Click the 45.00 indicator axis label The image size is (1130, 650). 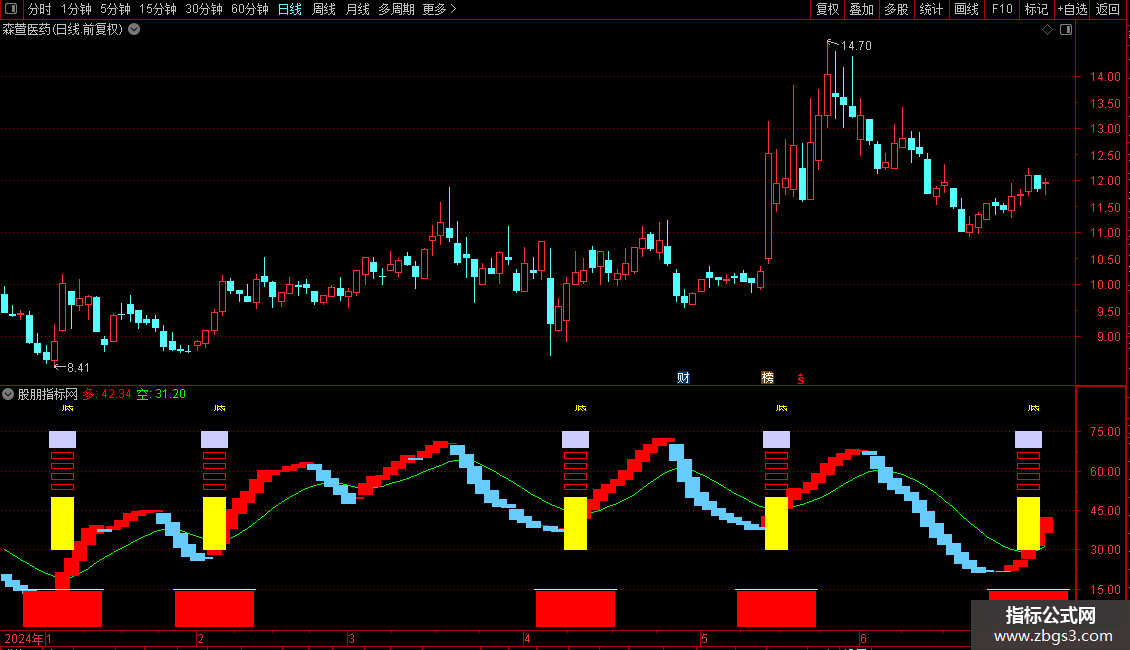[1105, 511]
